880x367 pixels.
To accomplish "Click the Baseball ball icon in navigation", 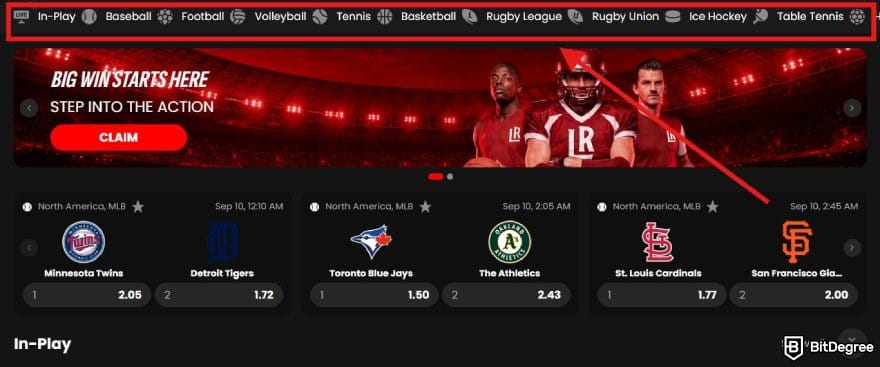I will point(89,17).
